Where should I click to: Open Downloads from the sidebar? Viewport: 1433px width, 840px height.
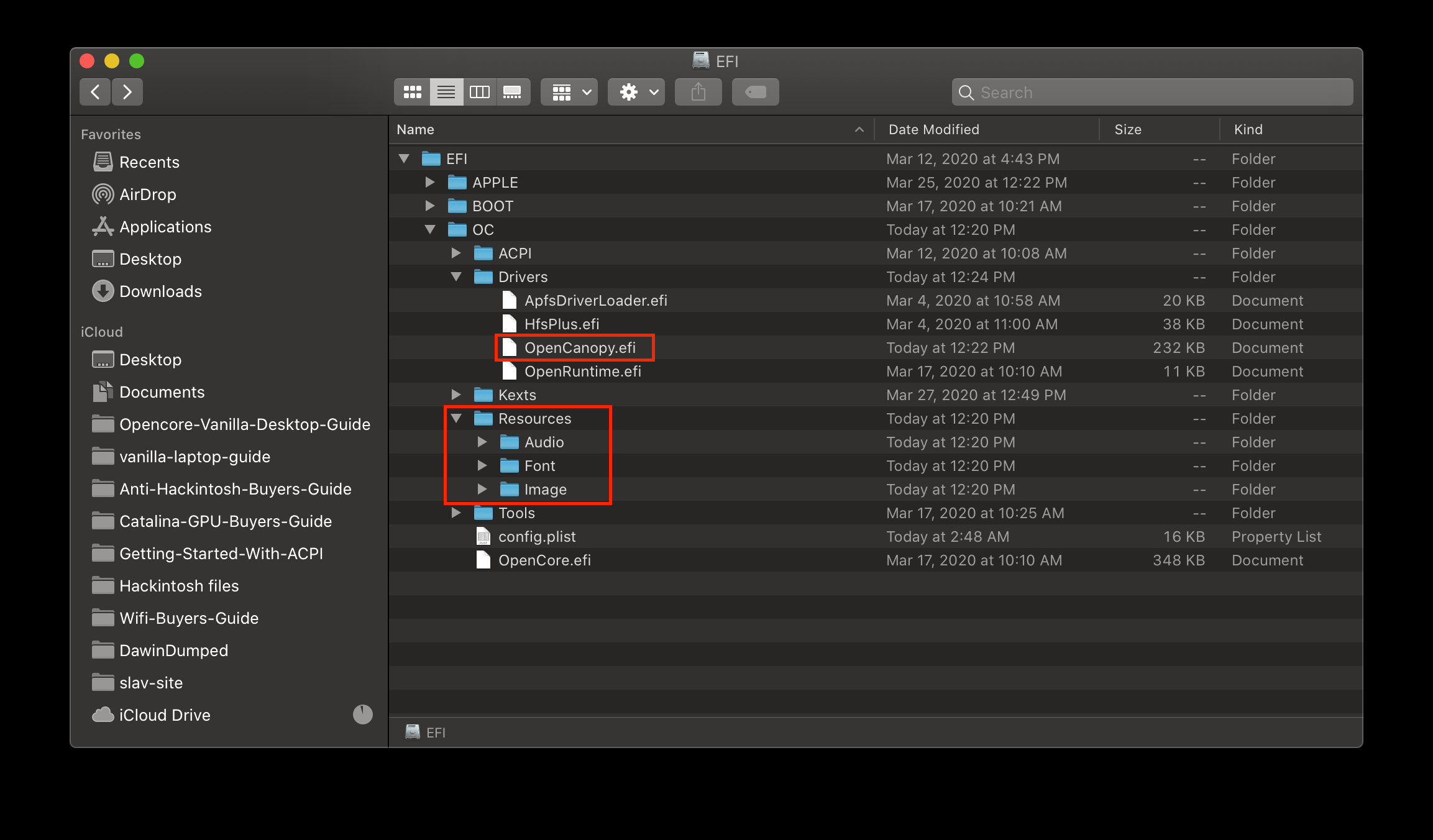[x=160, y=291]
